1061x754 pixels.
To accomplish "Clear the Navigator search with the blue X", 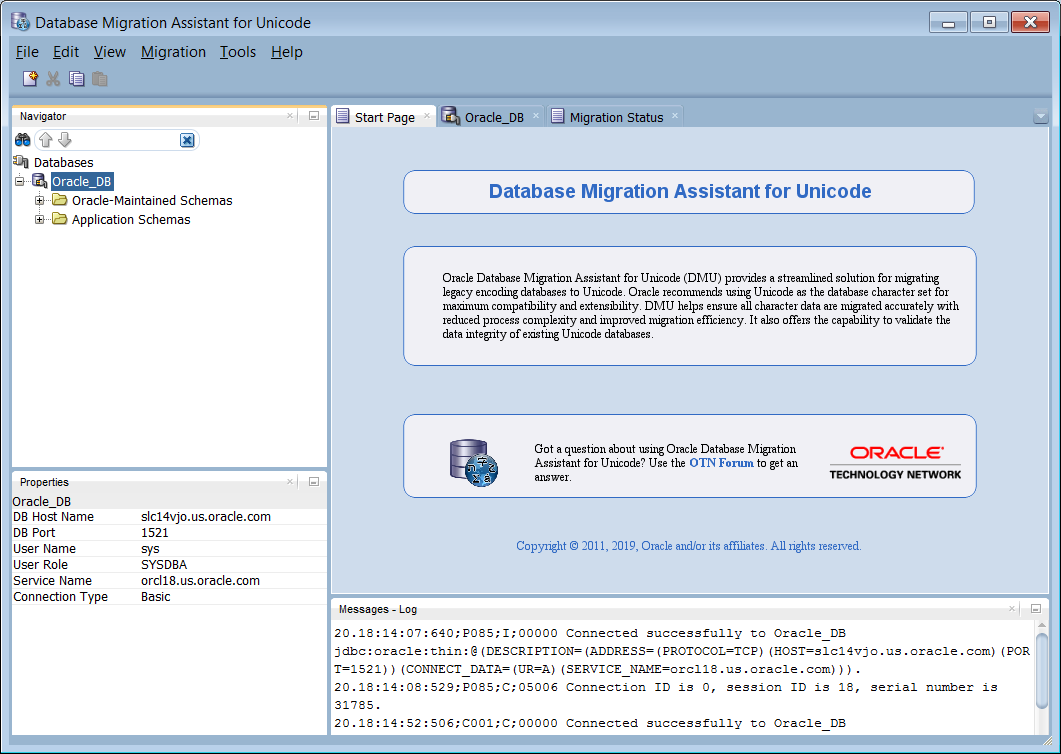I will click(187, 140).
